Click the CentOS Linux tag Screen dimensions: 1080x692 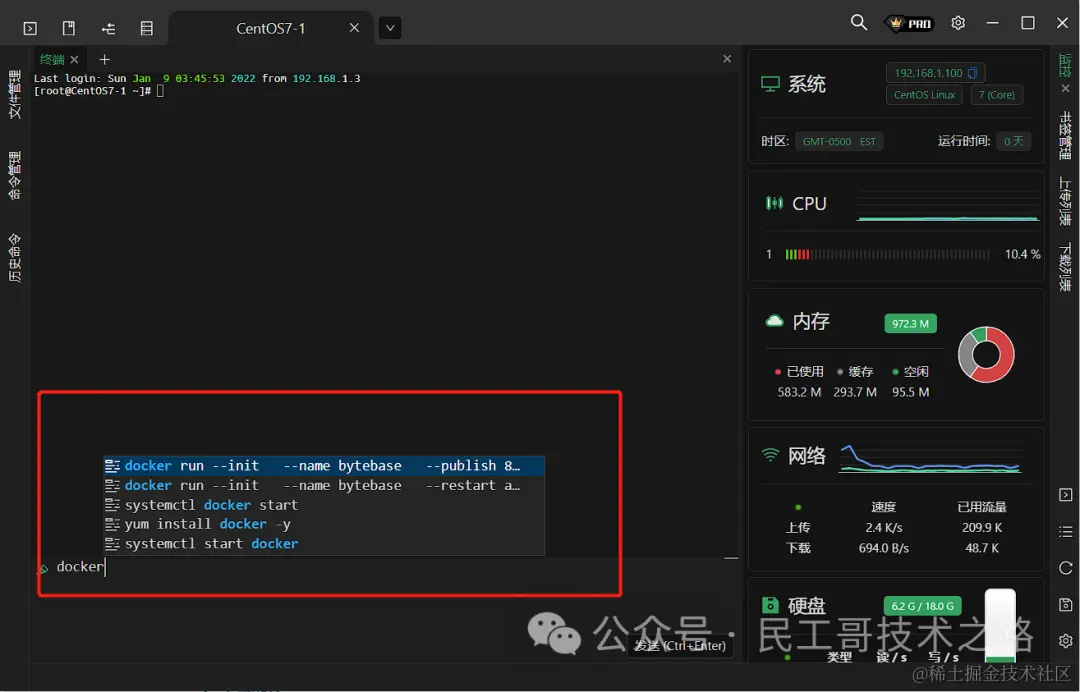coord(924,95)
